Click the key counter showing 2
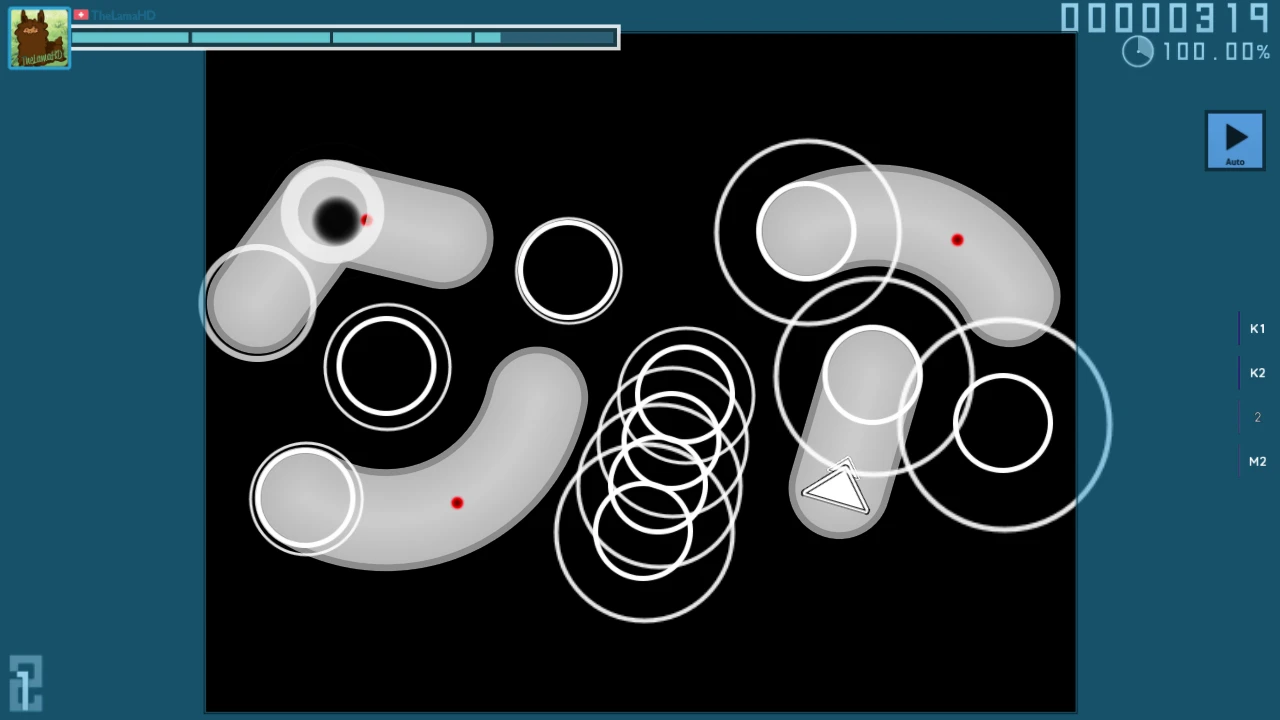Image resolution: width=1280 pixels, height=720 pixels. [1257, 417]
